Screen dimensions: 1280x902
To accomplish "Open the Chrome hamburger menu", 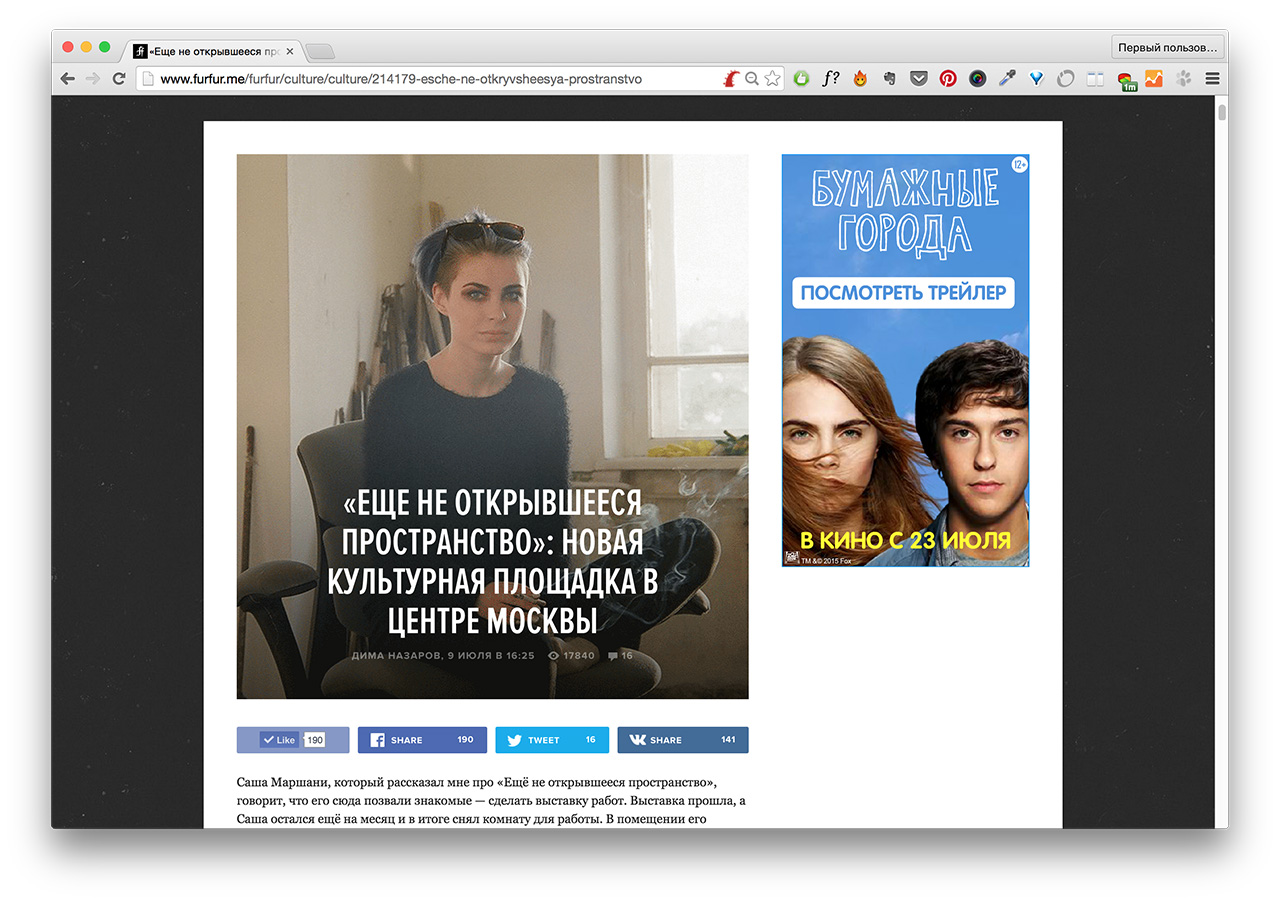I will 1212,78.
